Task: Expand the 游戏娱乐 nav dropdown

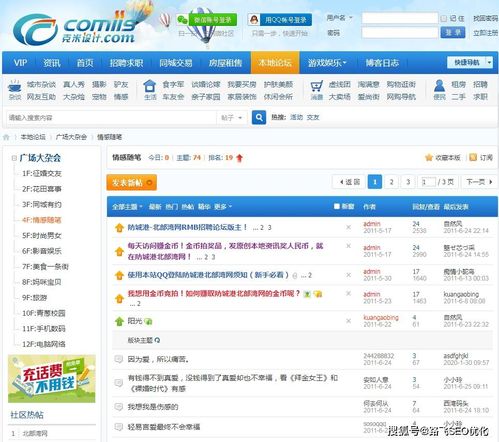Action: pyautogui.click(x=327, y=63)
